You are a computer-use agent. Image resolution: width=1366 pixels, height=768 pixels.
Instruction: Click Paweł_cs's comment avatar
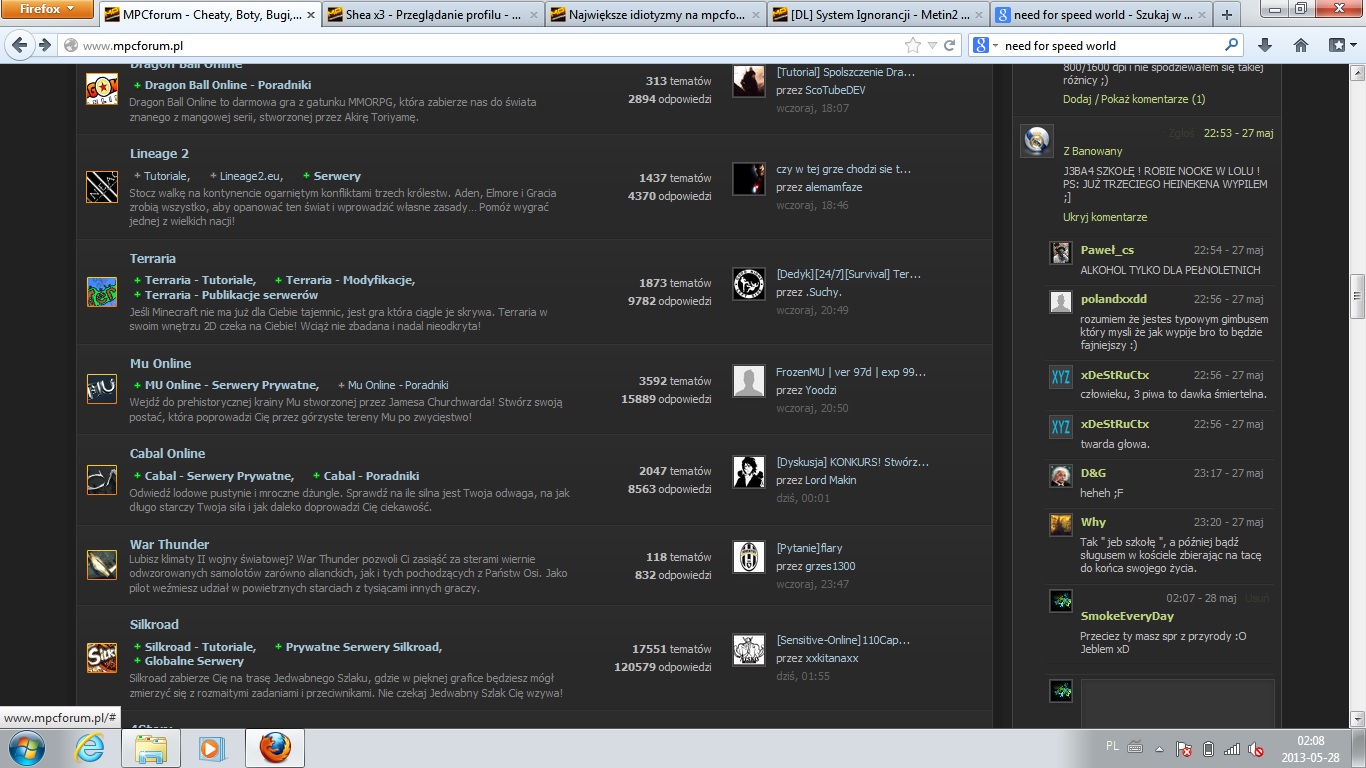click(1061, 253)
